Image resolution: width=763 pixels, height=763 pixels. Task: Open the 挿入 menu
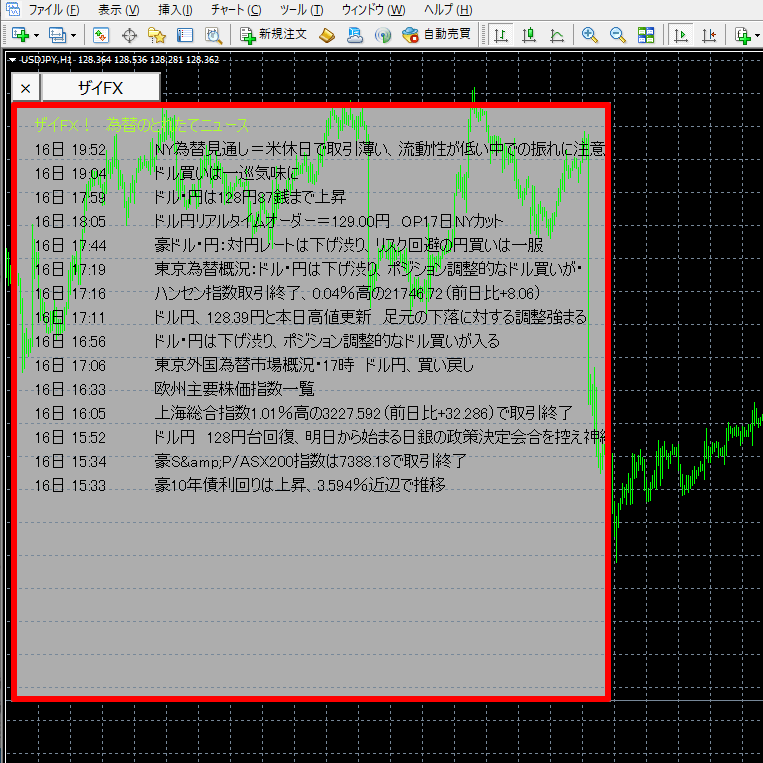pos(175,10)
